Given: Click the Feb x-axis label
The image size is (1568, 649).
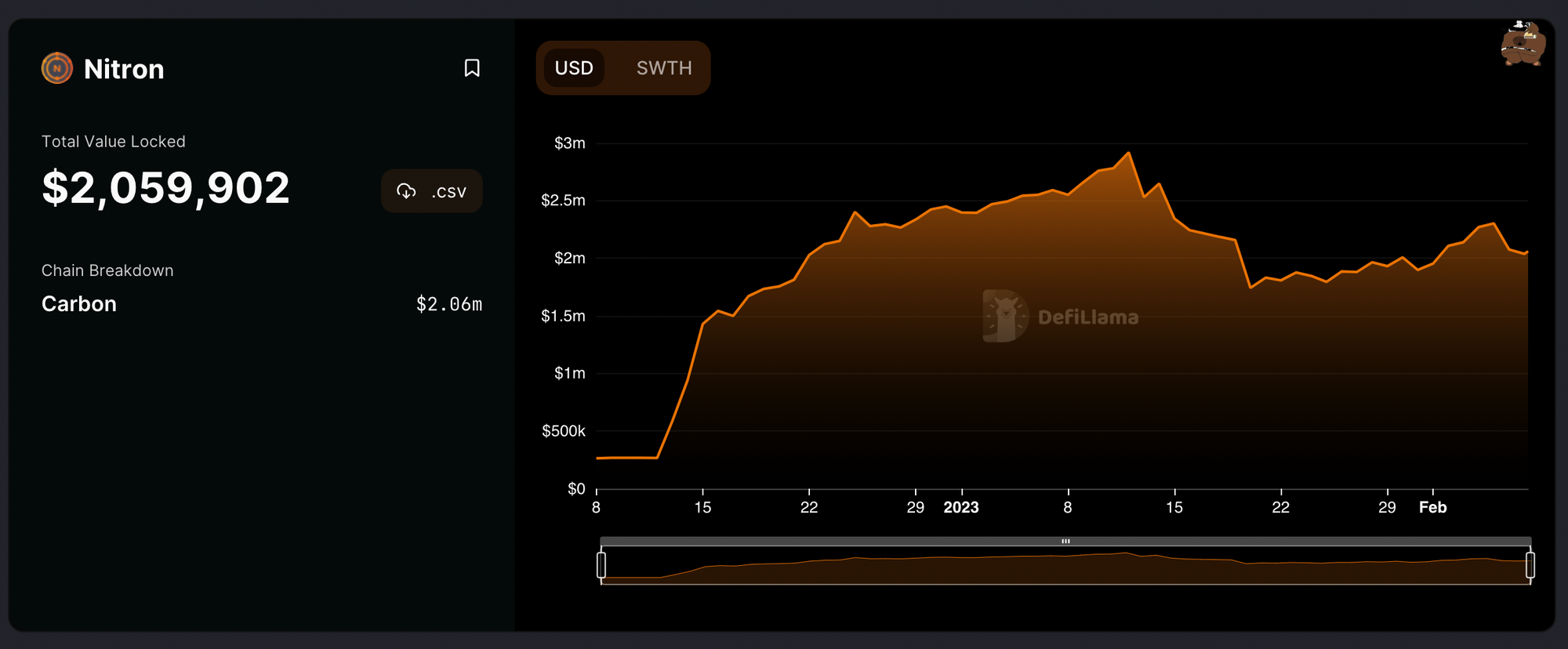Looking at the screenshot, I should (x=1433, y=507).
